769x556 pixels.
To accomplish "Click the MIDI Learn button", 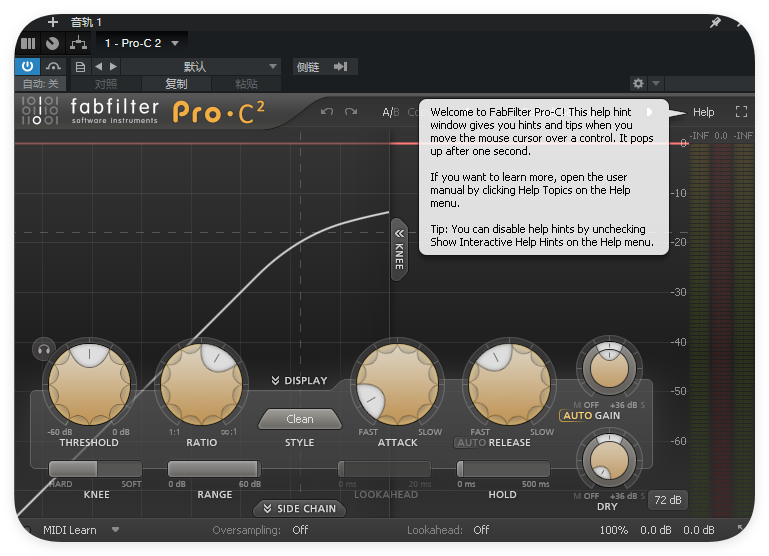I will [x=70, y=530].
